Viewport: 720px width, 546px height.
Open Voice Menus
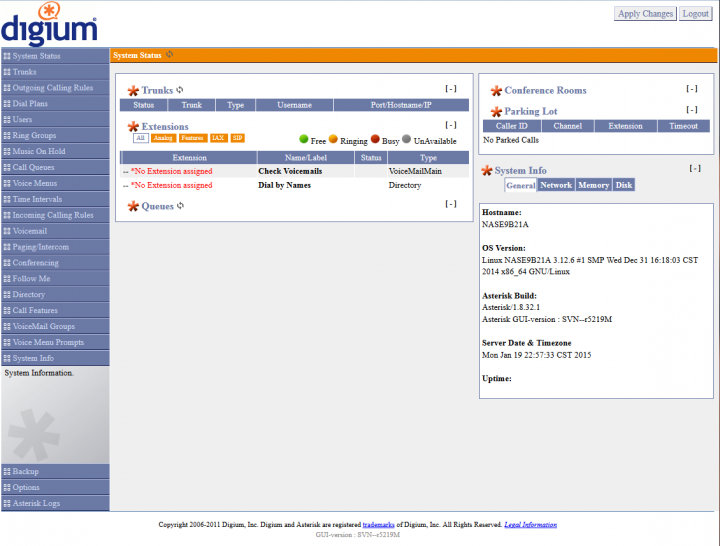(55, 183)
